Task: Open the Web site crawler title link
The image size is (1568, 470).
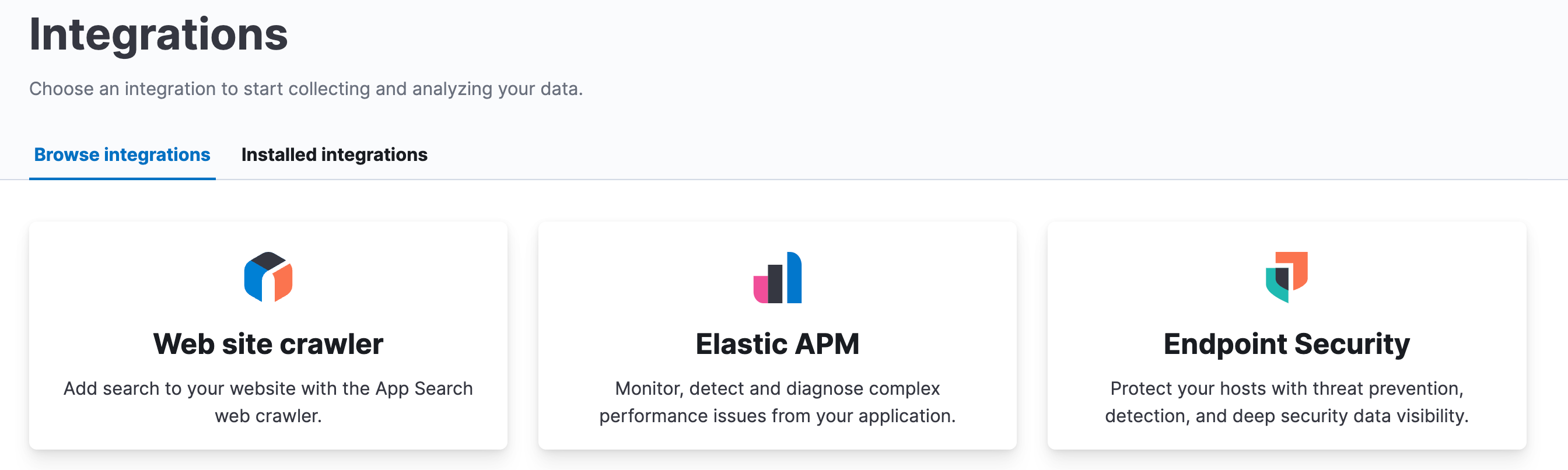Action: [x=268, y=344]
